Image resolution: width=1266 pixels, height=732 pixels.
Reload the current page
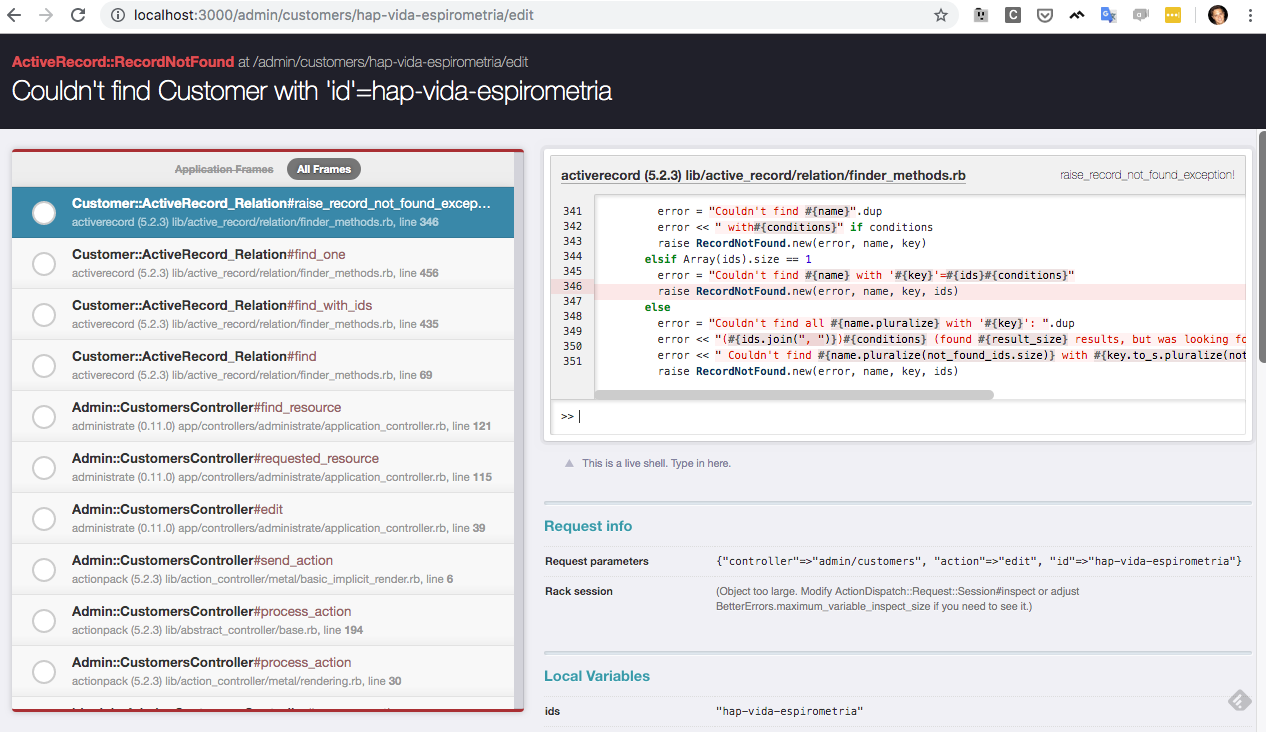click(78, 16)
